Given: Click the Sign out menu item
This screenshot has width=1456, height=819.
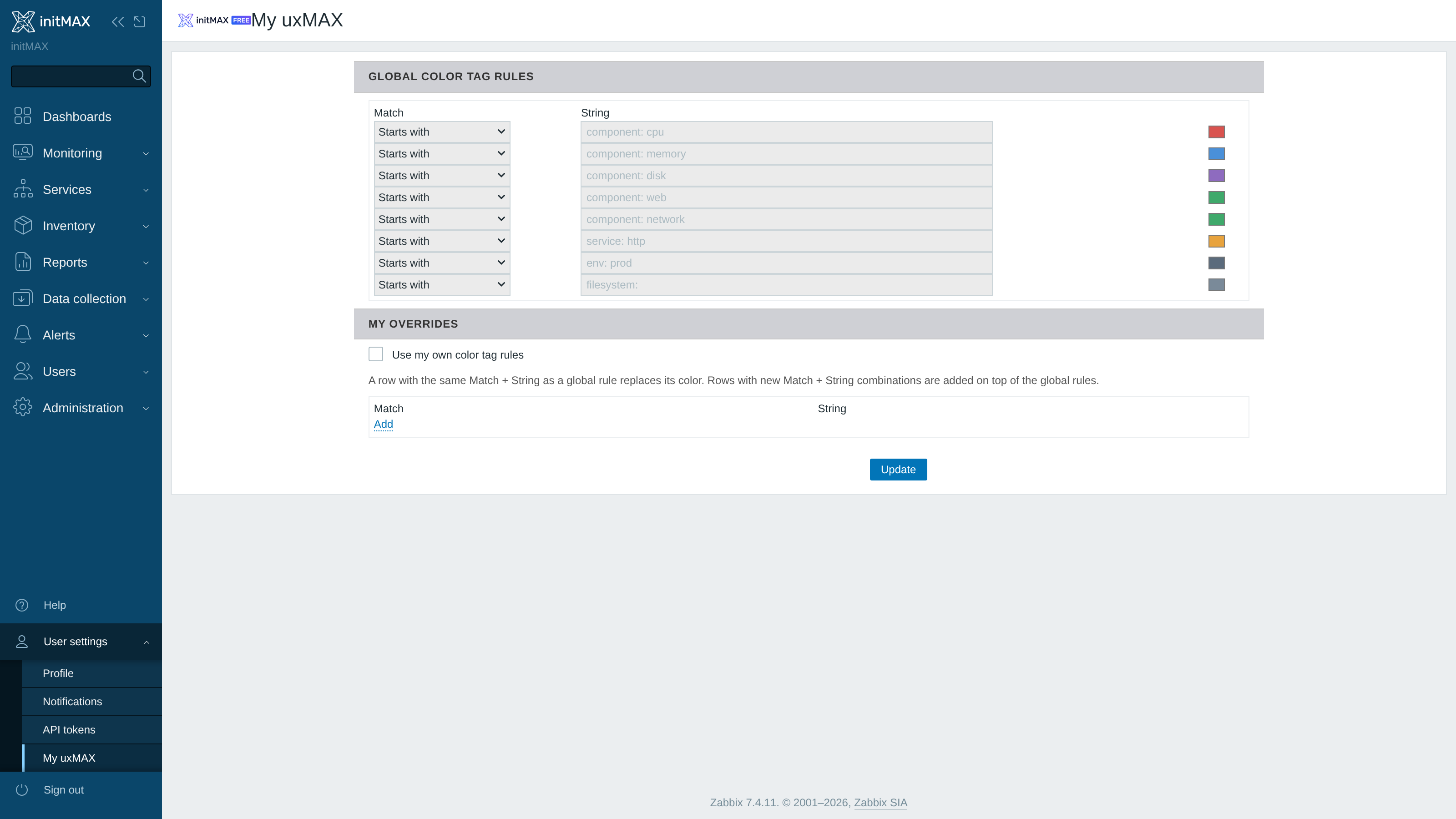Looking at the screenshot, I should point(81,789).
